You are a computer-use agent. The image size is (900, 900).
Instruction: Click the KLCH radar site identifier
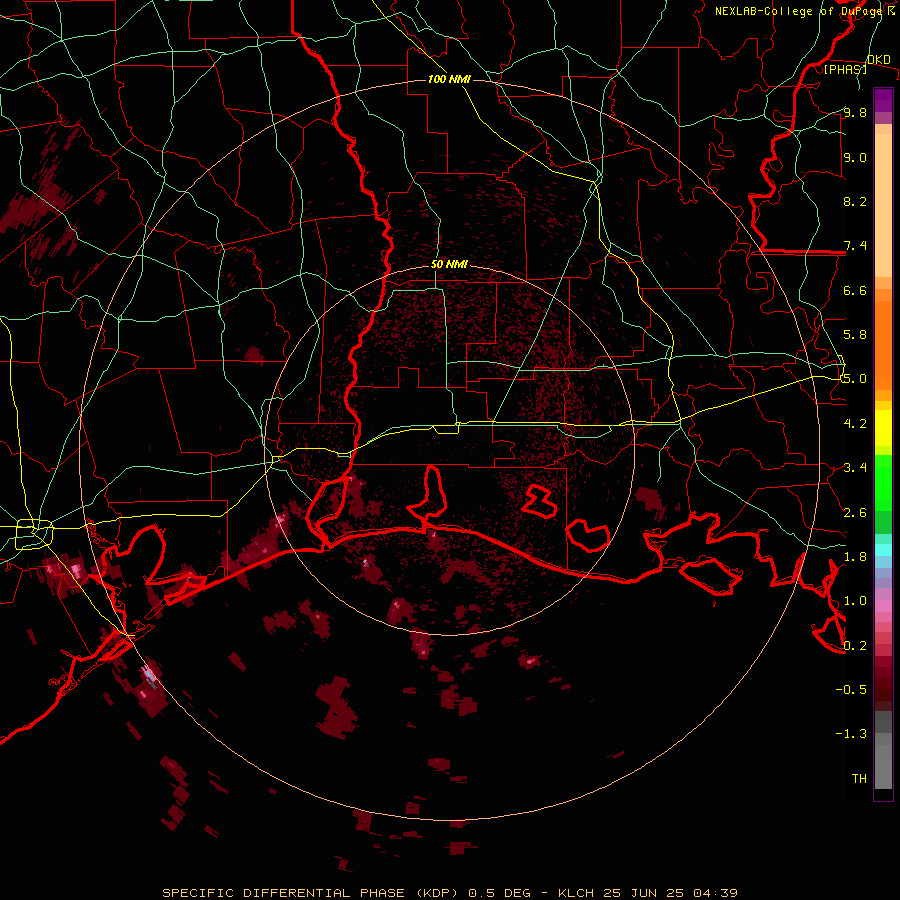click(x=574, y=893)
